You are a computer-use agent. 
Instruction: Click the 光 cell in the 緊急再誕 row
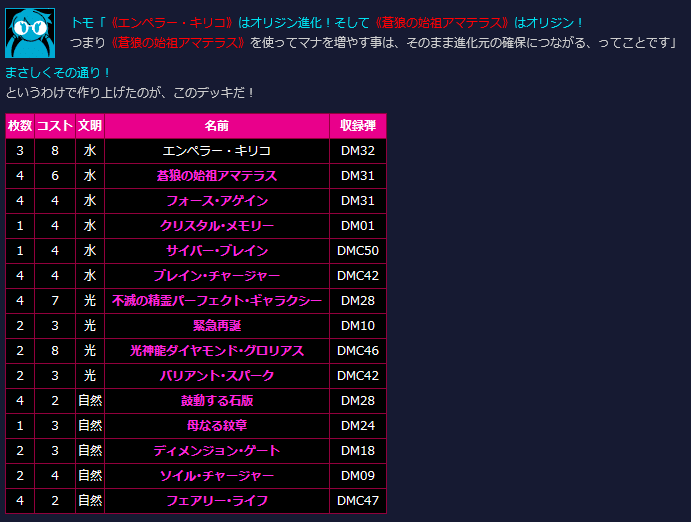pos(90,326)
